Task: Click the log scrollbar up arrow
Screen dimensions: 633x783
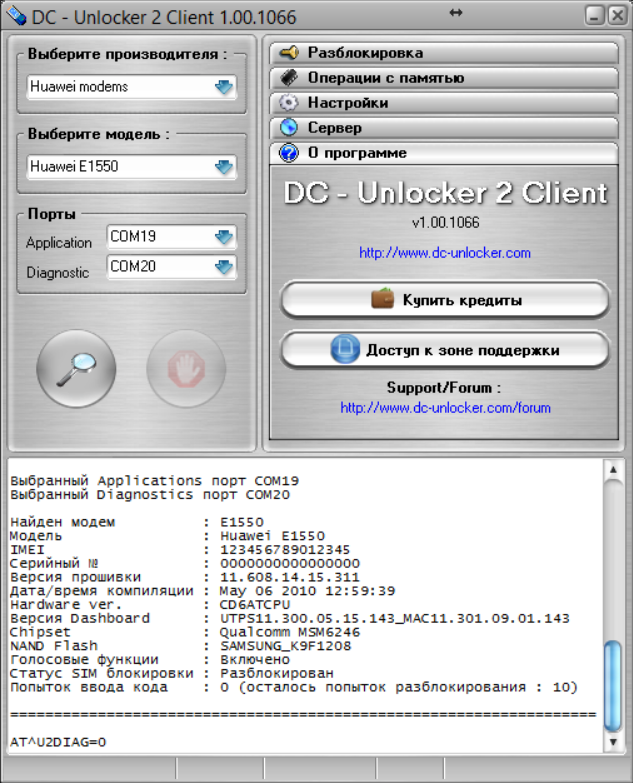Action: point(613,470)
